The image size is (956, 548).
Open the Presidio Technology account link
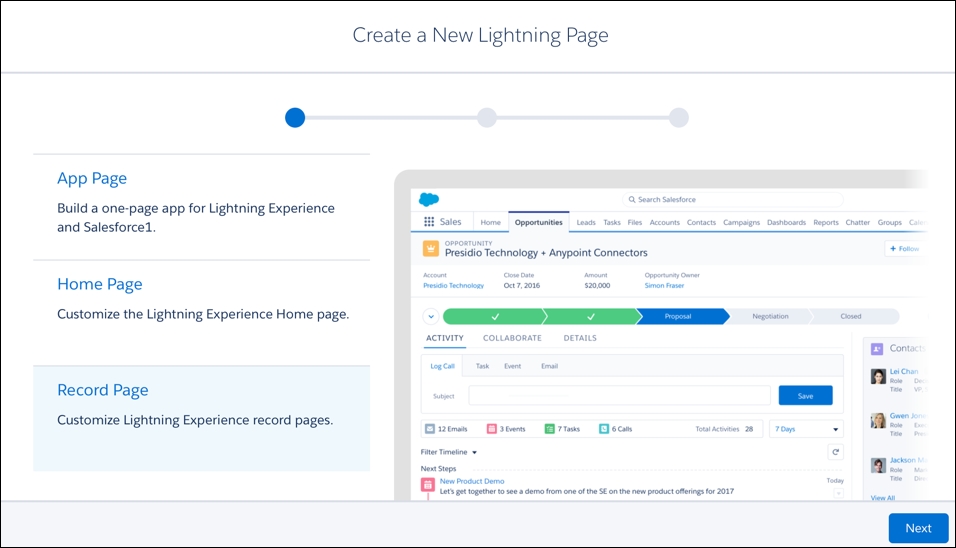coord(453,285)
